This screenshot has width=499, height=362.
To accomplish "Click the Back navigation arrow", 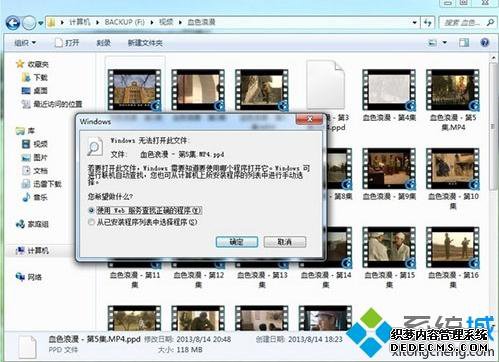I will [13, 23].
